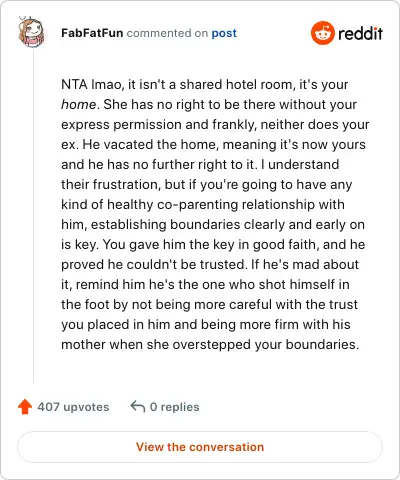The height and width of the screenshot is (480, 400).
Task: Click the closing words "overstepped your boundaries"
Action: [x=265, y=345]
